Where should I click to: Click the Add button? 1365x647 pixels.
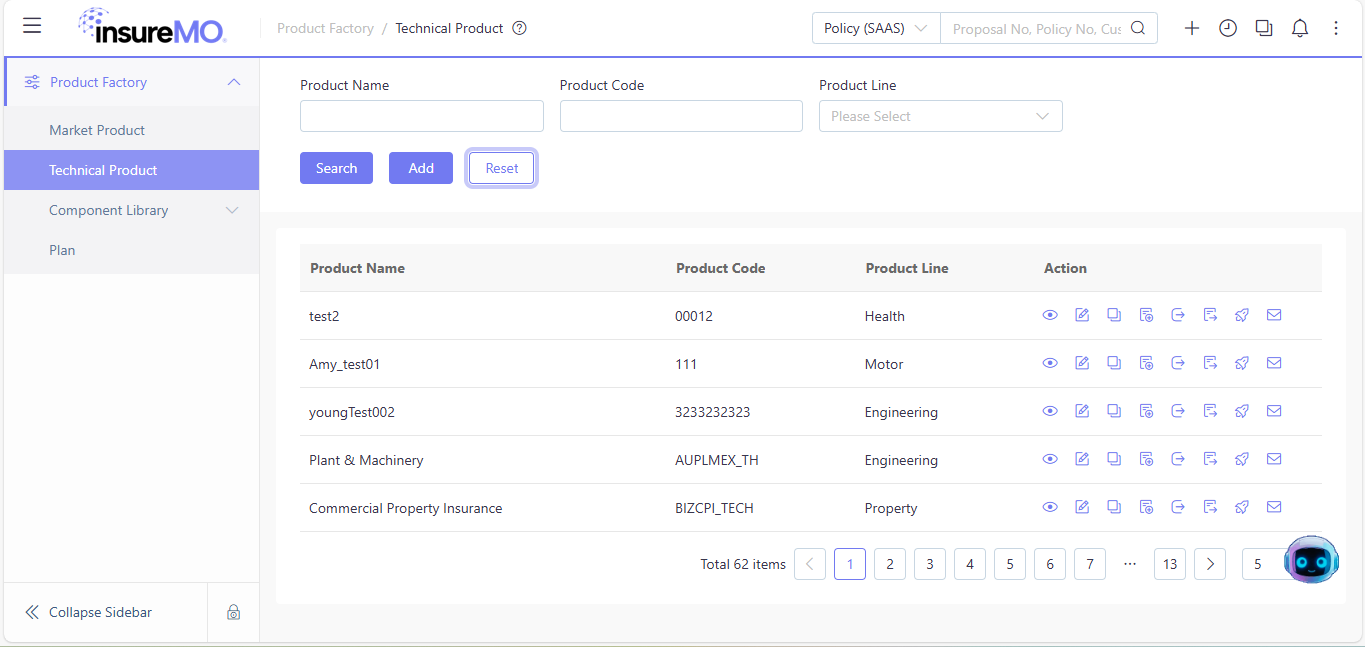[421, 168]
